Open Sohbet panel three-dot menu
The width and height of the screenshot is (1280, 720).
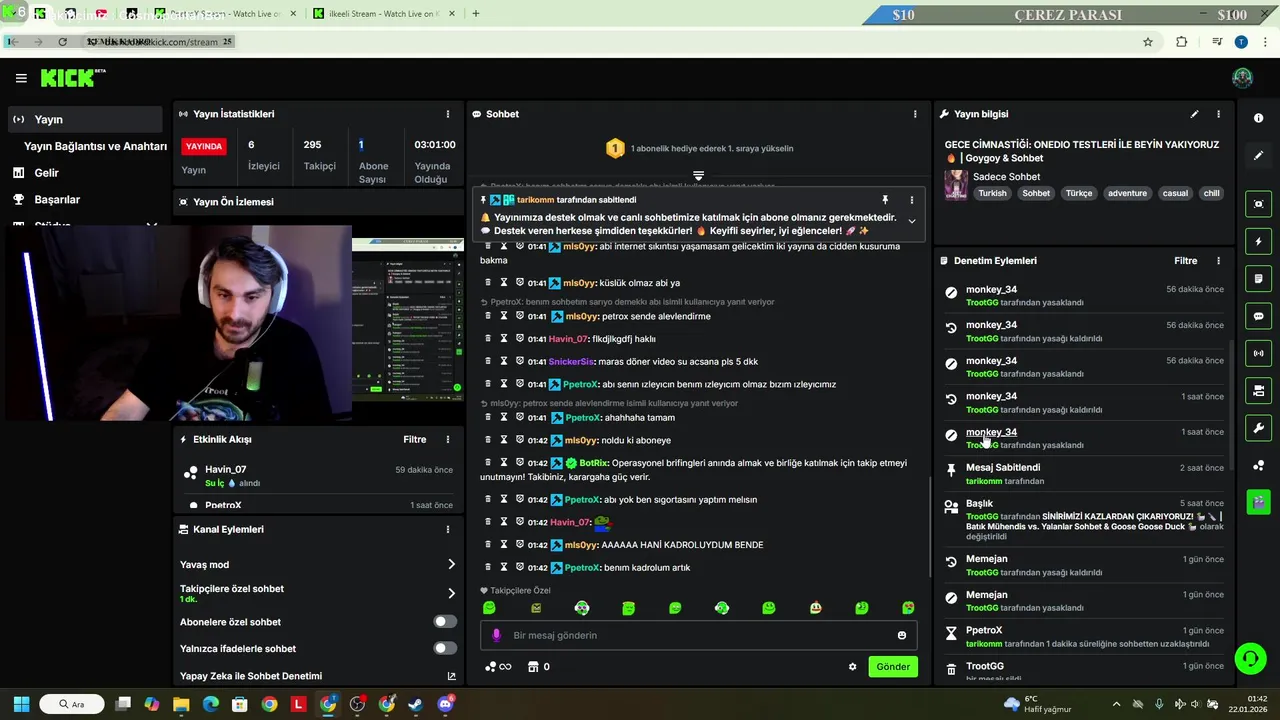click(x=915, y=114)
